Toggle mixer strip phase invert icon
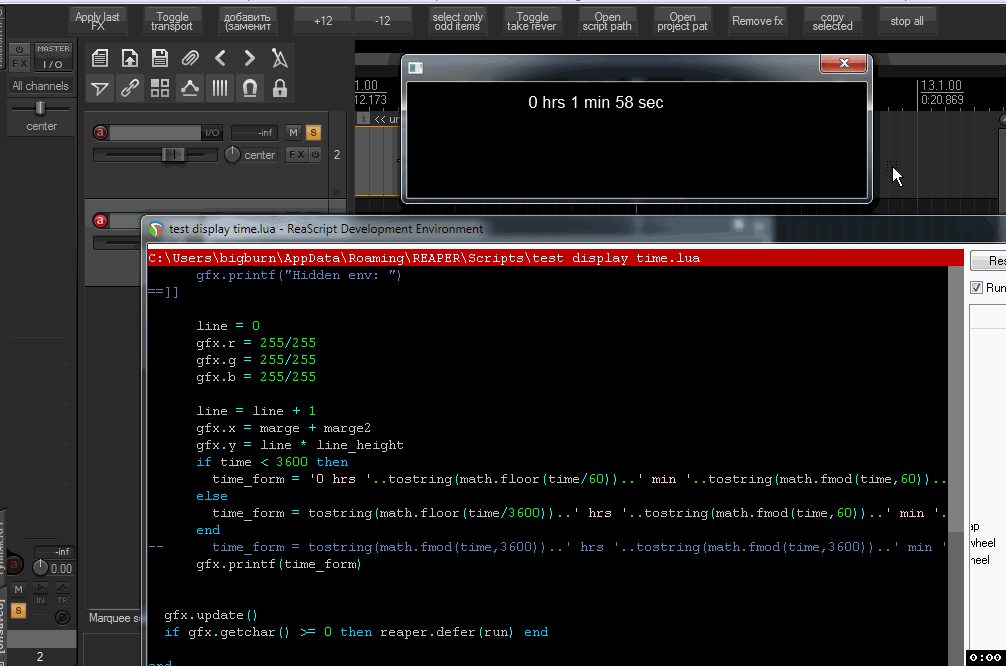 click(x=62, y=617)
